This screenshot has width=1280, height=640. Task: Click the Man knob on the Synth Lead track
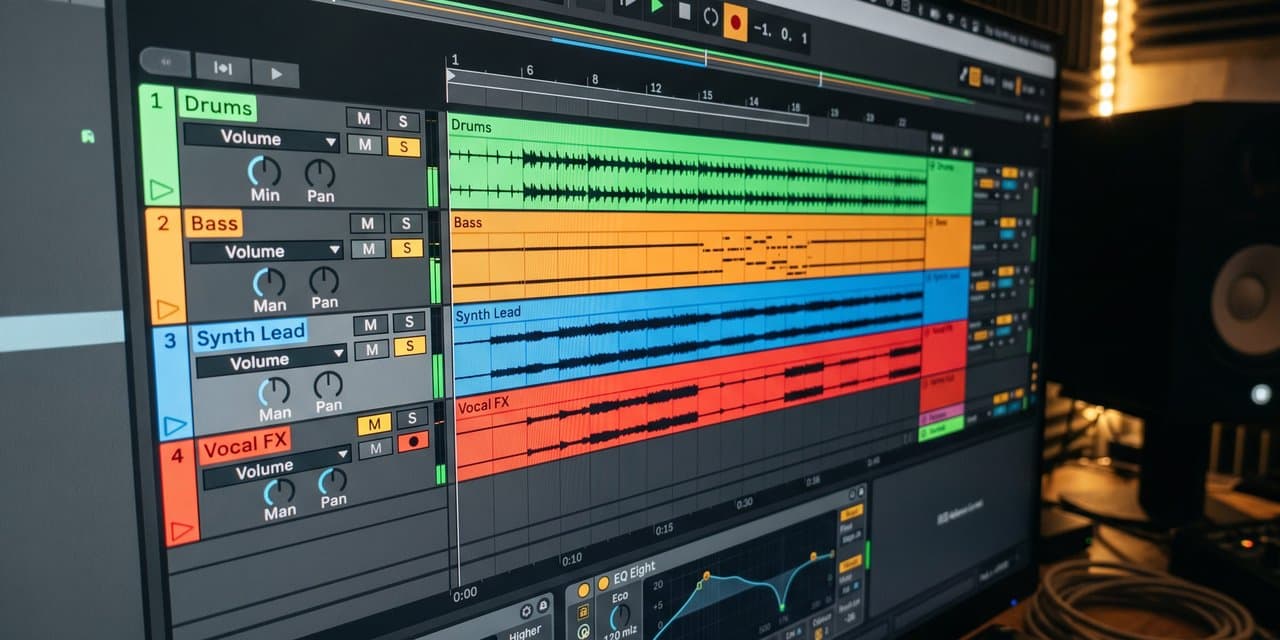[274, 391]
